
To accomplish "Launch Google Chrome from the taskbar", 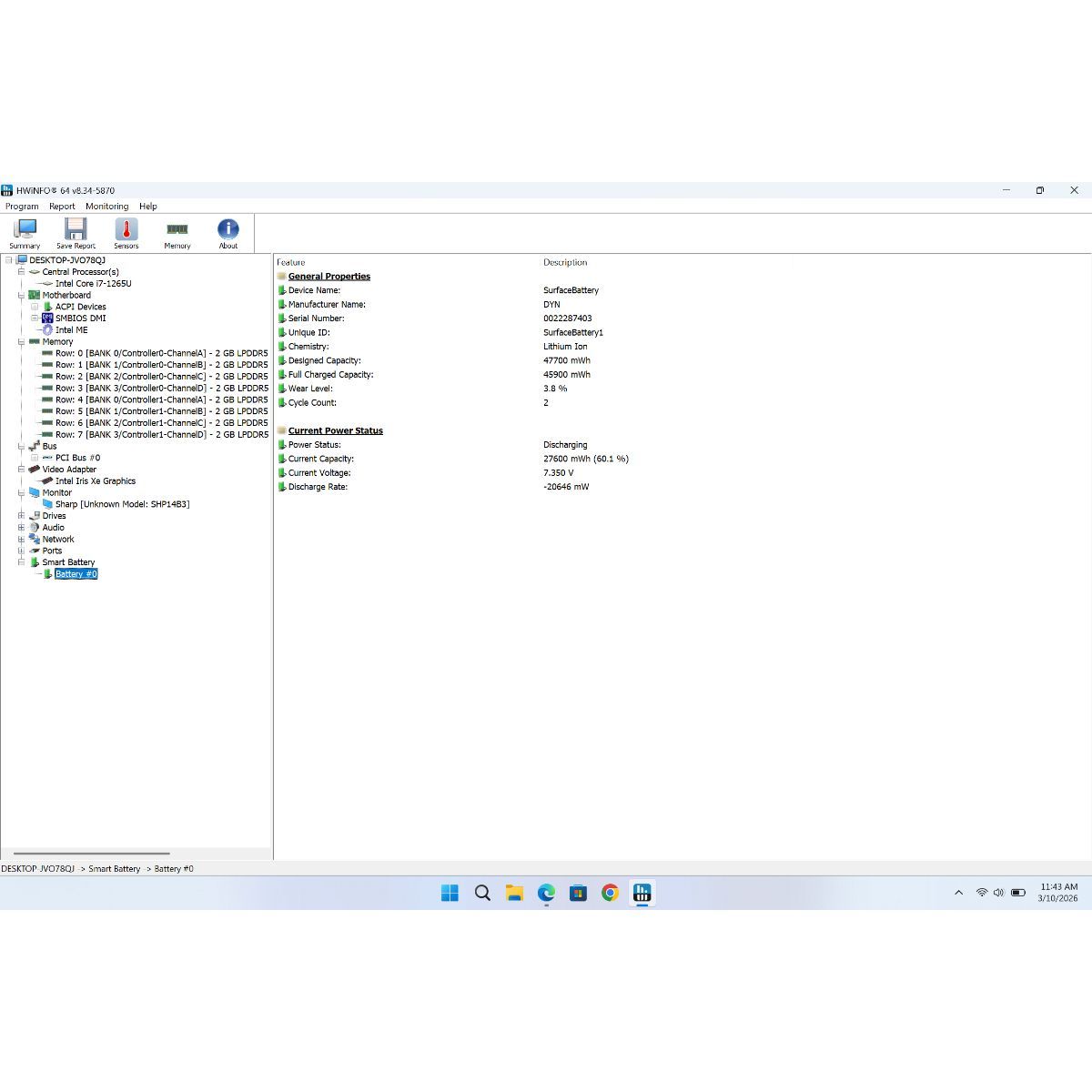I will [610, 893].
